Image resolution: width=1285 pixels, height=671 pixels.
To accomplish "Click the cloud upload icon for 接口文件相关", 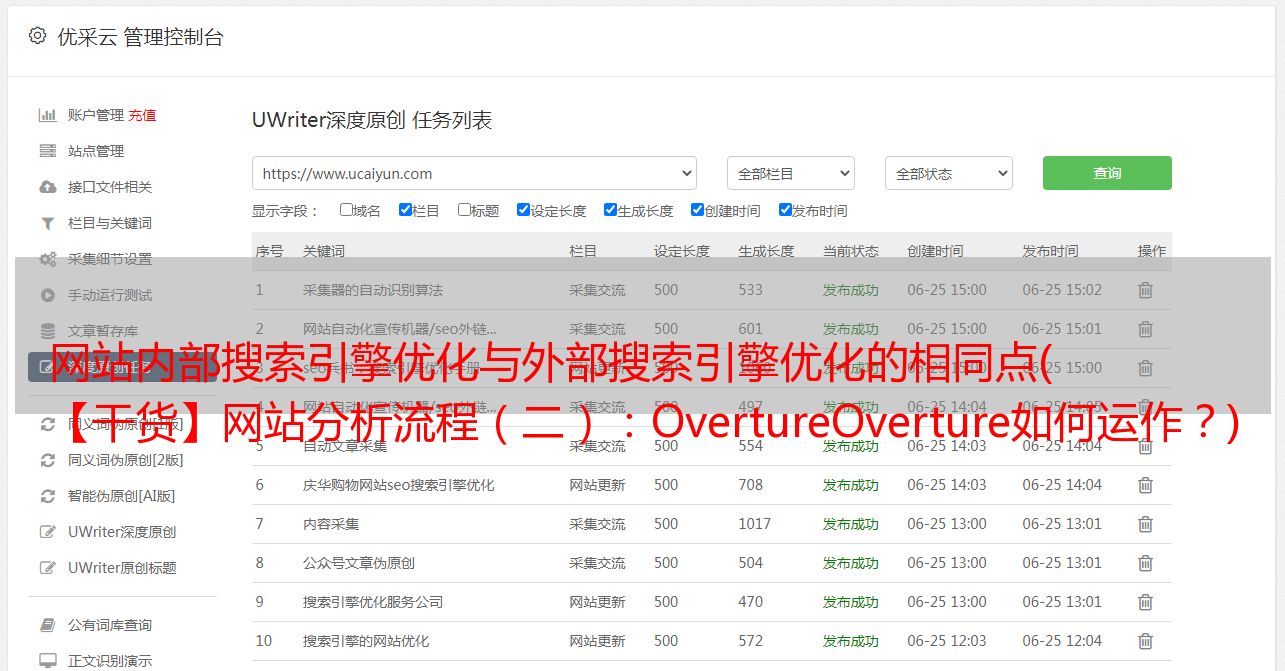I will click(47, 187).
